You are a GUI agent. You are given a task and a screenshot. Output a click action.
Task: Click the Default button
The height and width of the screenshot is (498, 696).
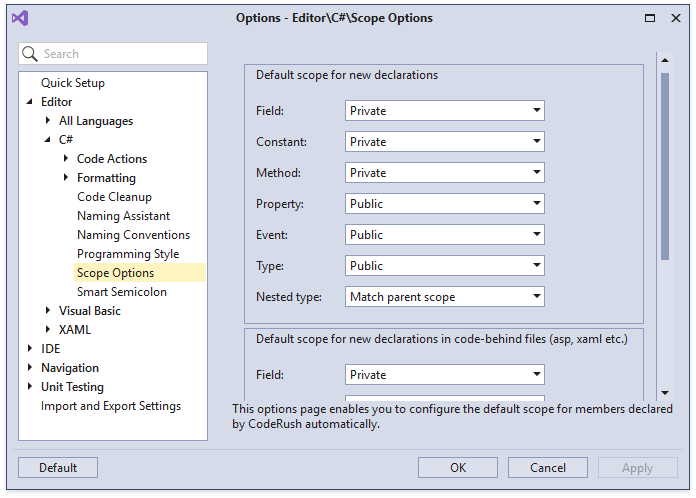tap(58, 468)
